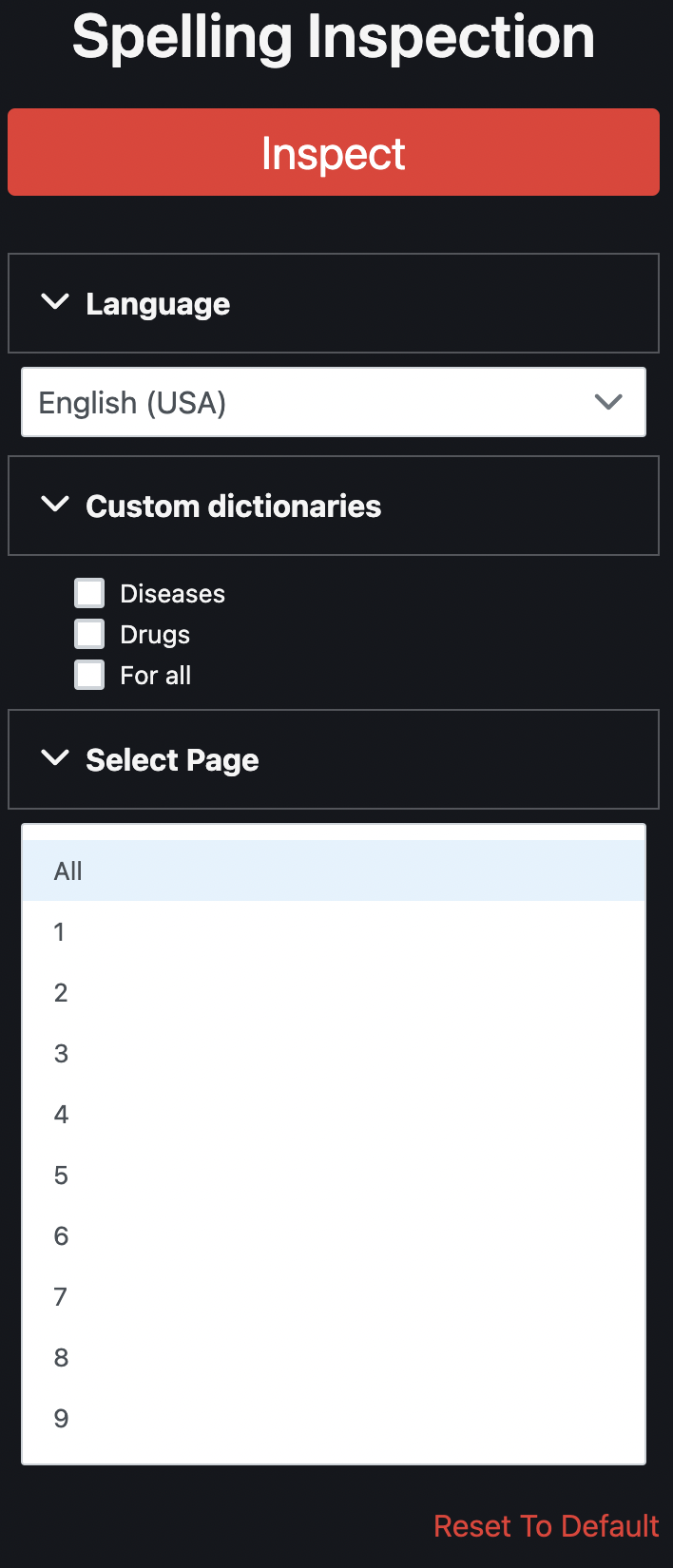Click the red Inspect button
673x1568 pixels.
point(334,152)
